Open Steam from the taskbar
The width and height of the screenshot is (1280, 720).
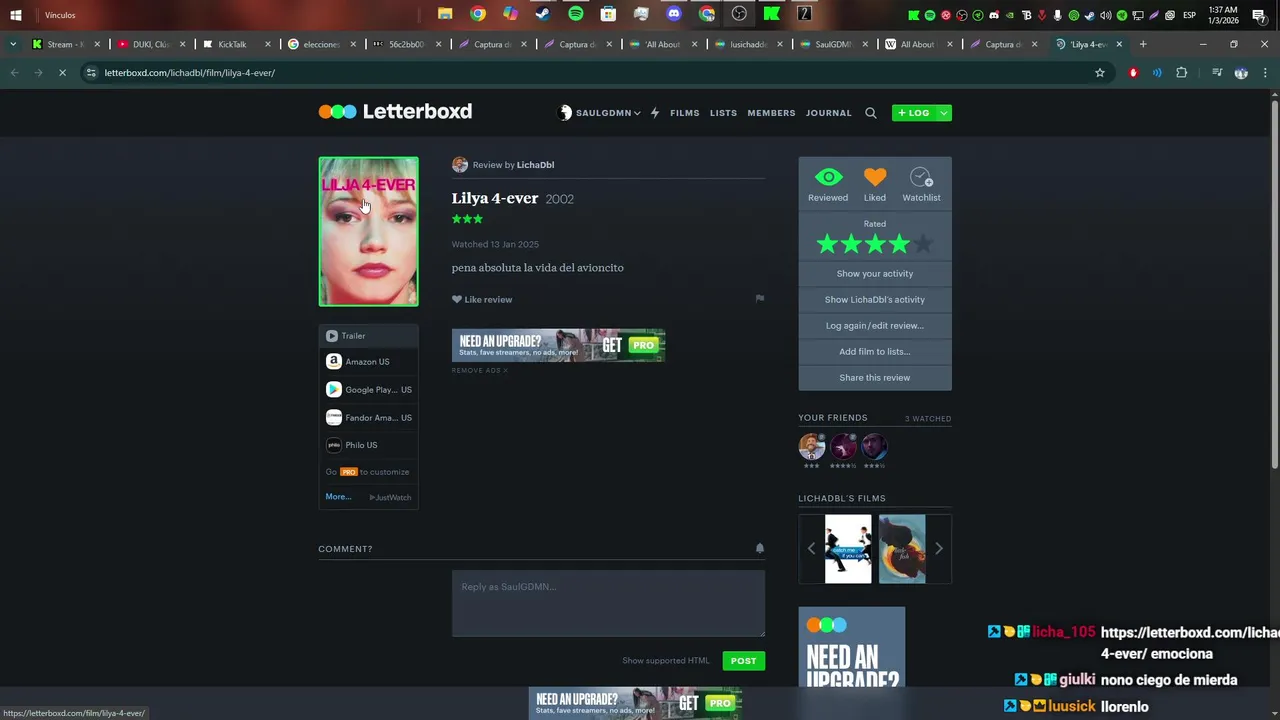pyautogui.click(x=543, y=14)
